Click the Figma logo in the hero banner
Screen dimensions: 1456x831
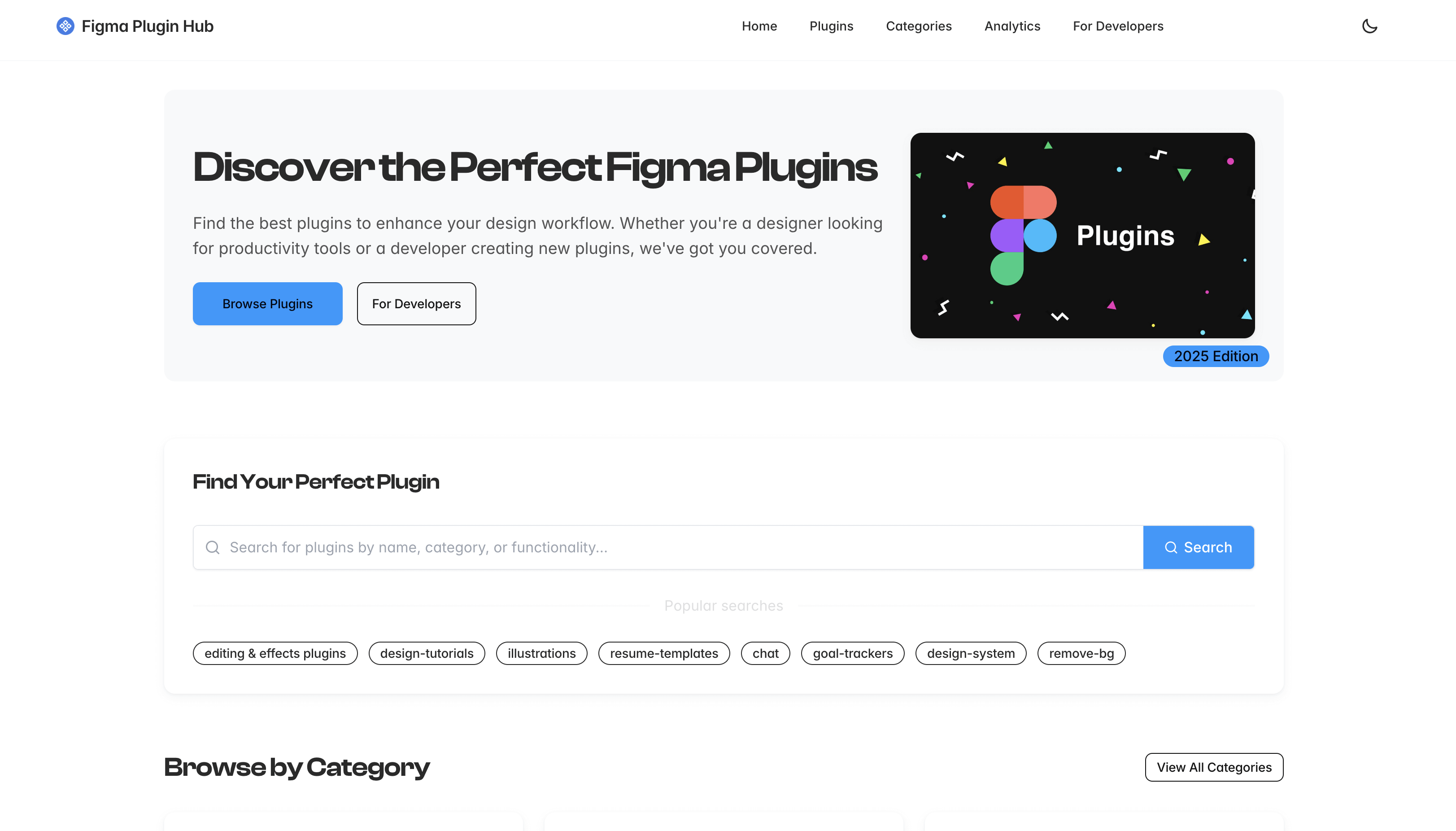tap(1023, 235)
